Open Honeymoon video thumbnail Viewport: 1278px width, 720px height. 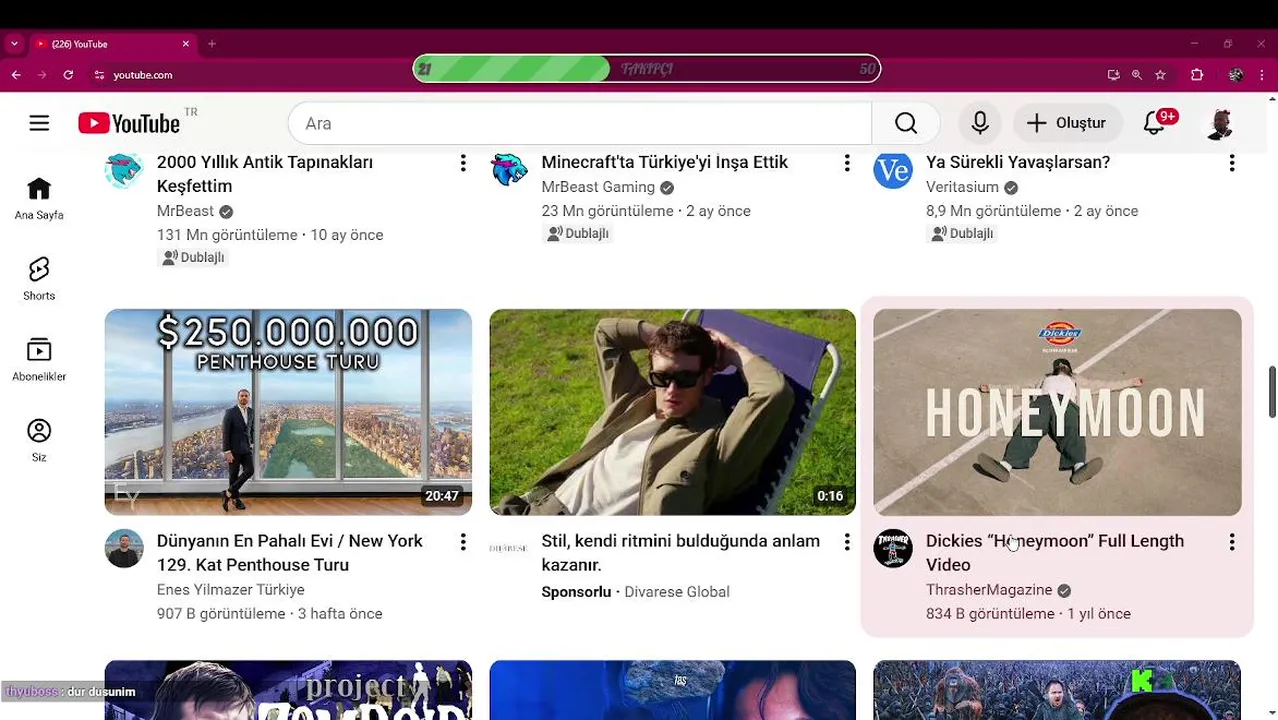pyautogui.click(x=1057, y=412)
